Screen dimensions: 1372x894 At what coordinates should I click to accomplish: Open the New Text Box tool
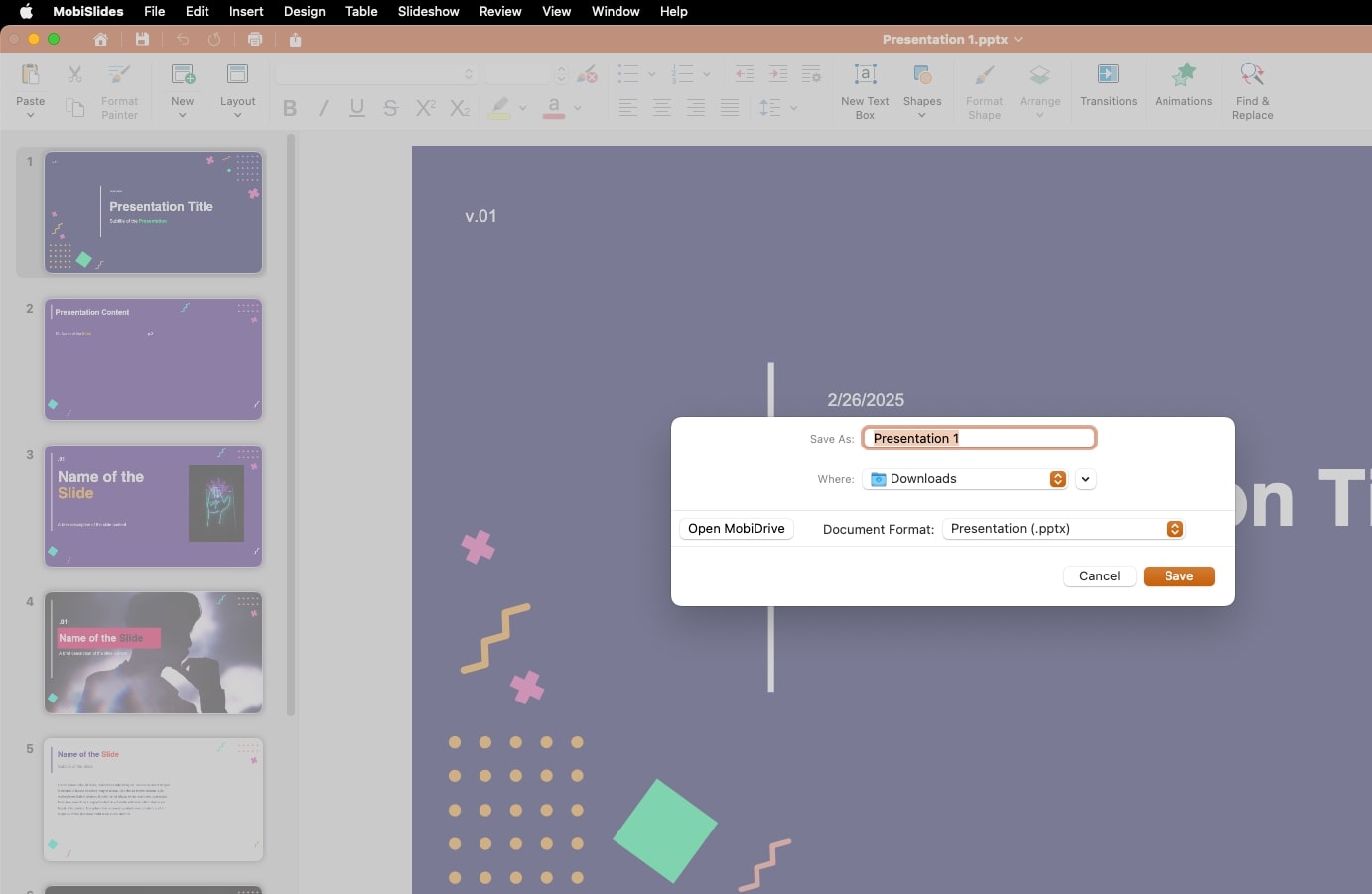tap(864, 89)
